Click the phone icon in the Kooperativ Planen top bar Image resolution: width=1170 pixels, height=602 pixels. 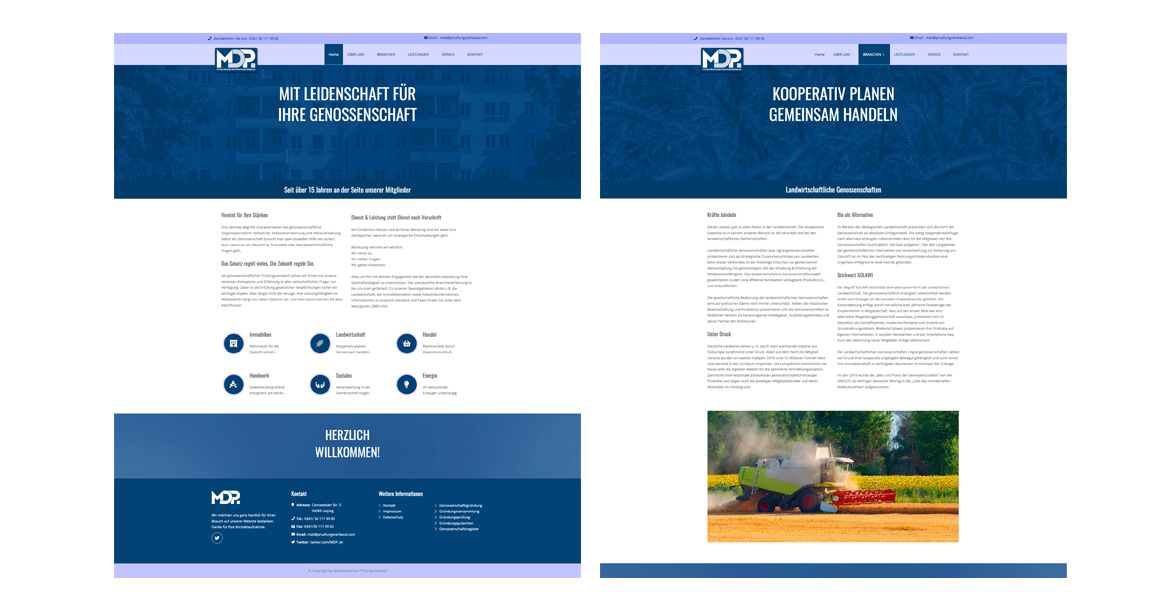[696, 39]
